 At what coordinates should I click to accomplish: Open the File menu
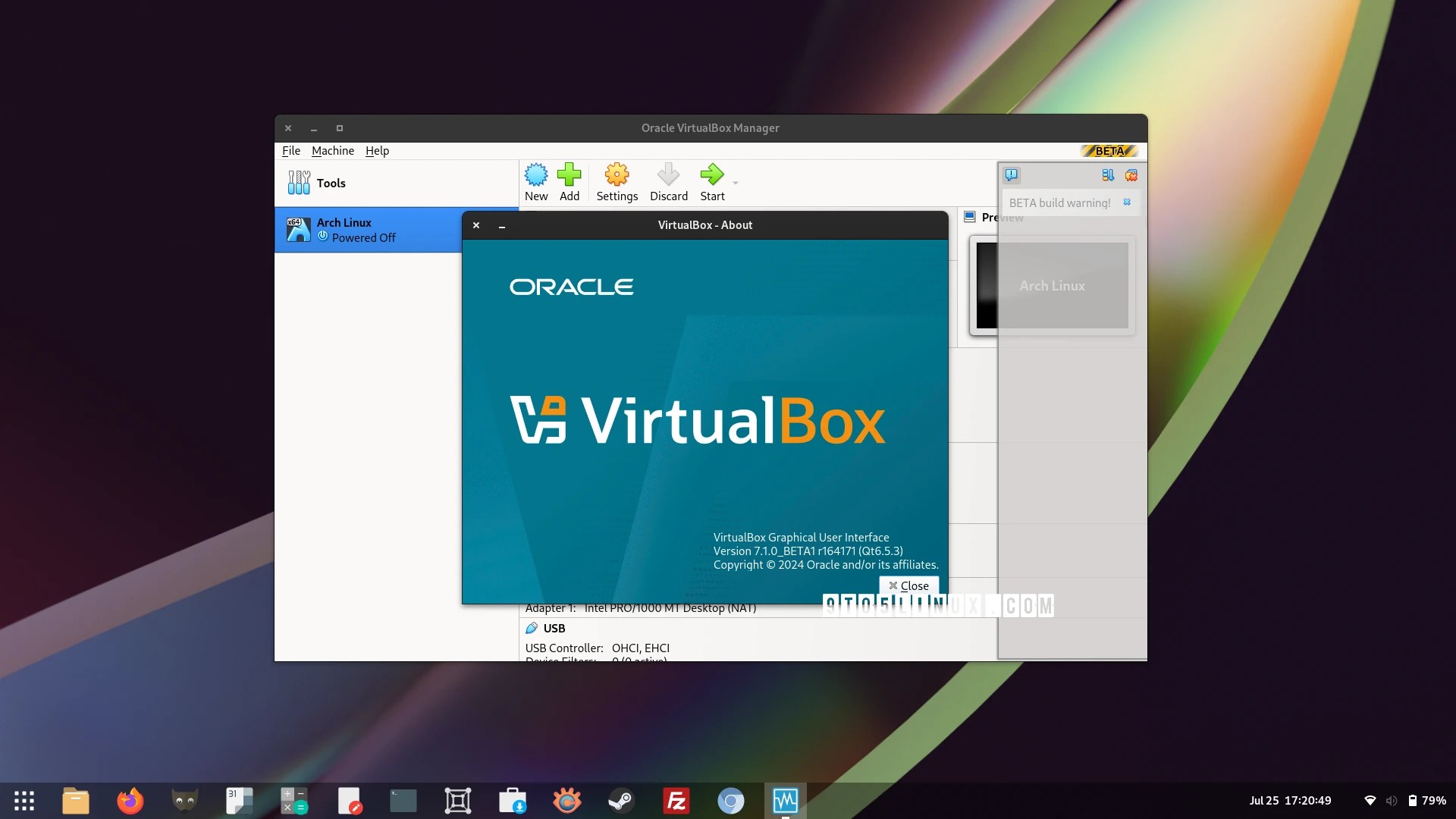click(x=290, y=151)
